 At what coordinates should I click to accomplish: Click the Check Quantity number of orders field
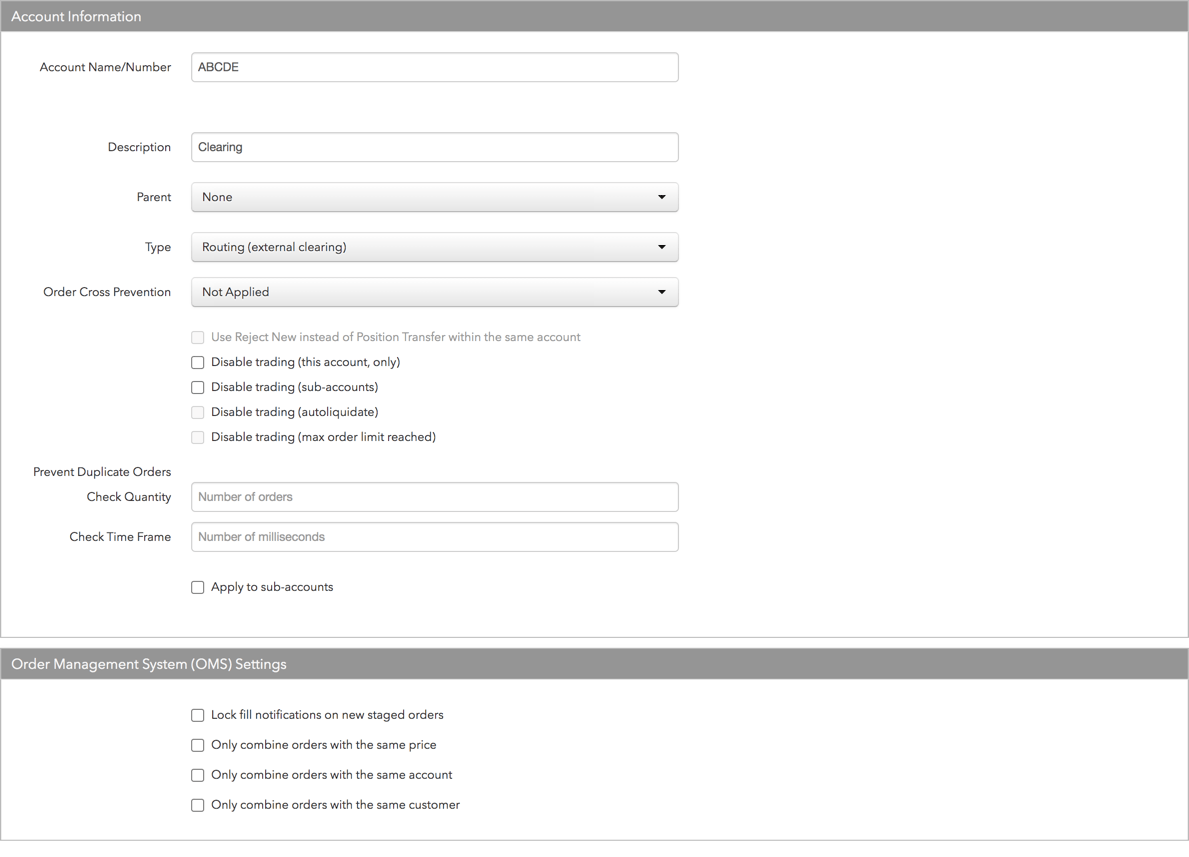435,497
